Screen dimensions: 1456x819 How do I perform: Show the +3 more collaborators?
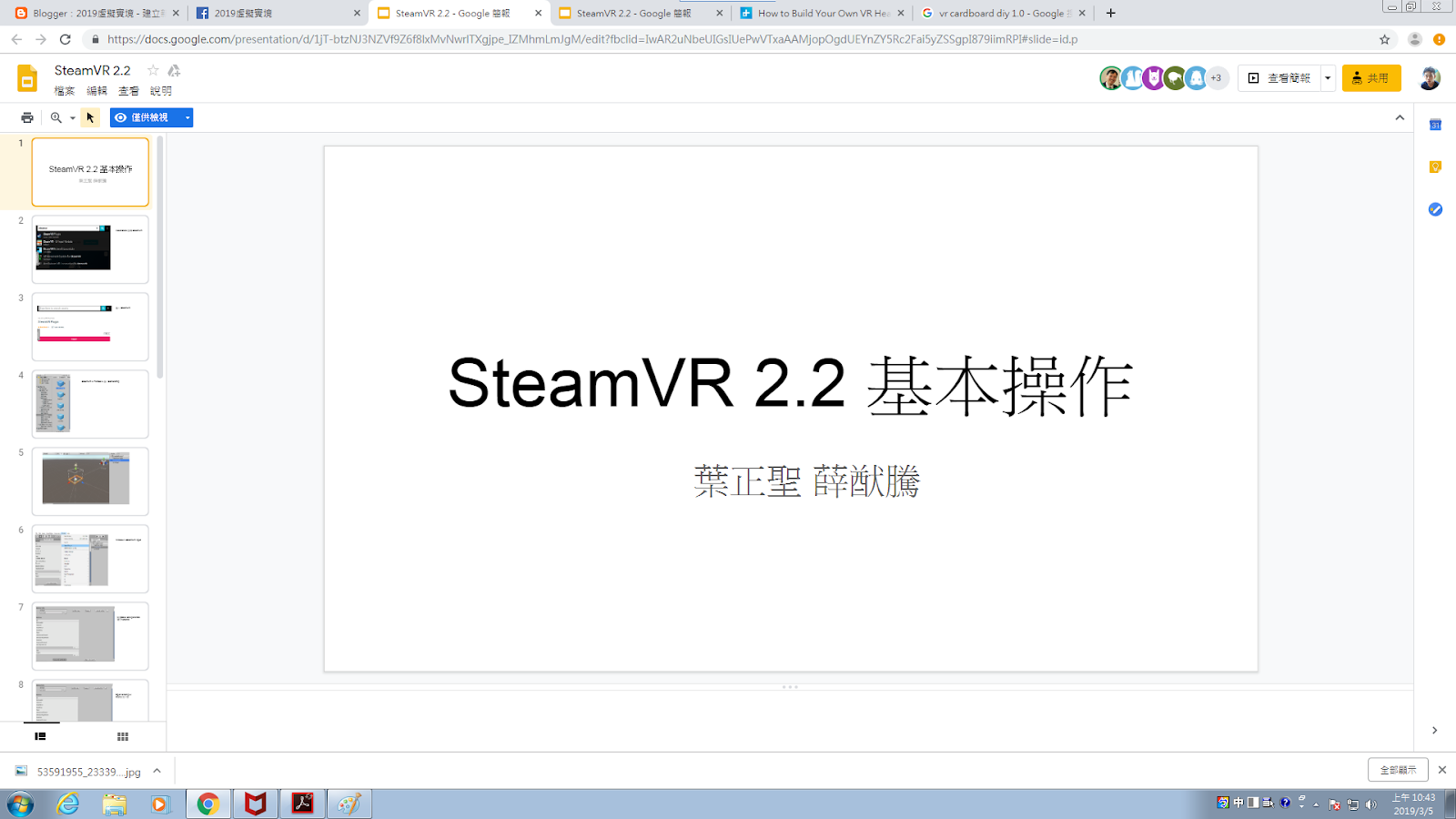click(1217, 78)
